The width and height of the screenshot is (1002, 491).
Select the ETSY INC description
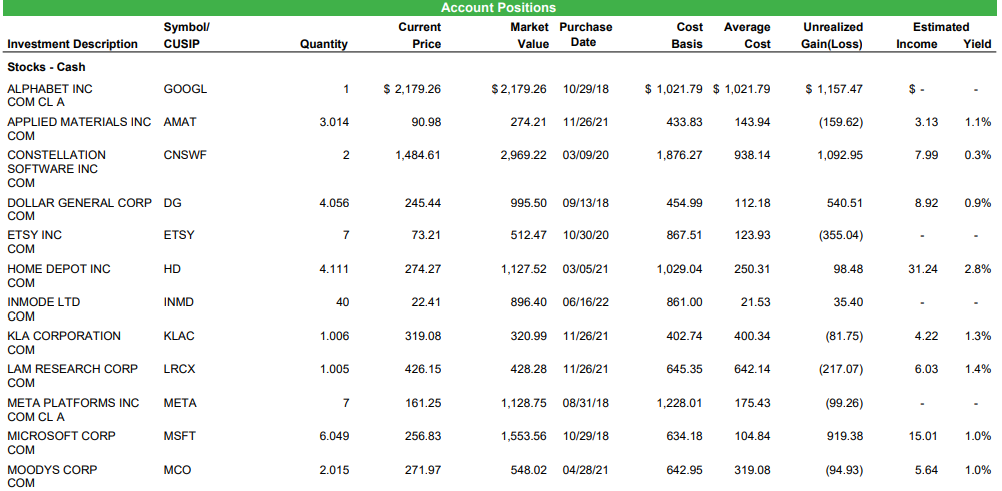pos(35,242)
